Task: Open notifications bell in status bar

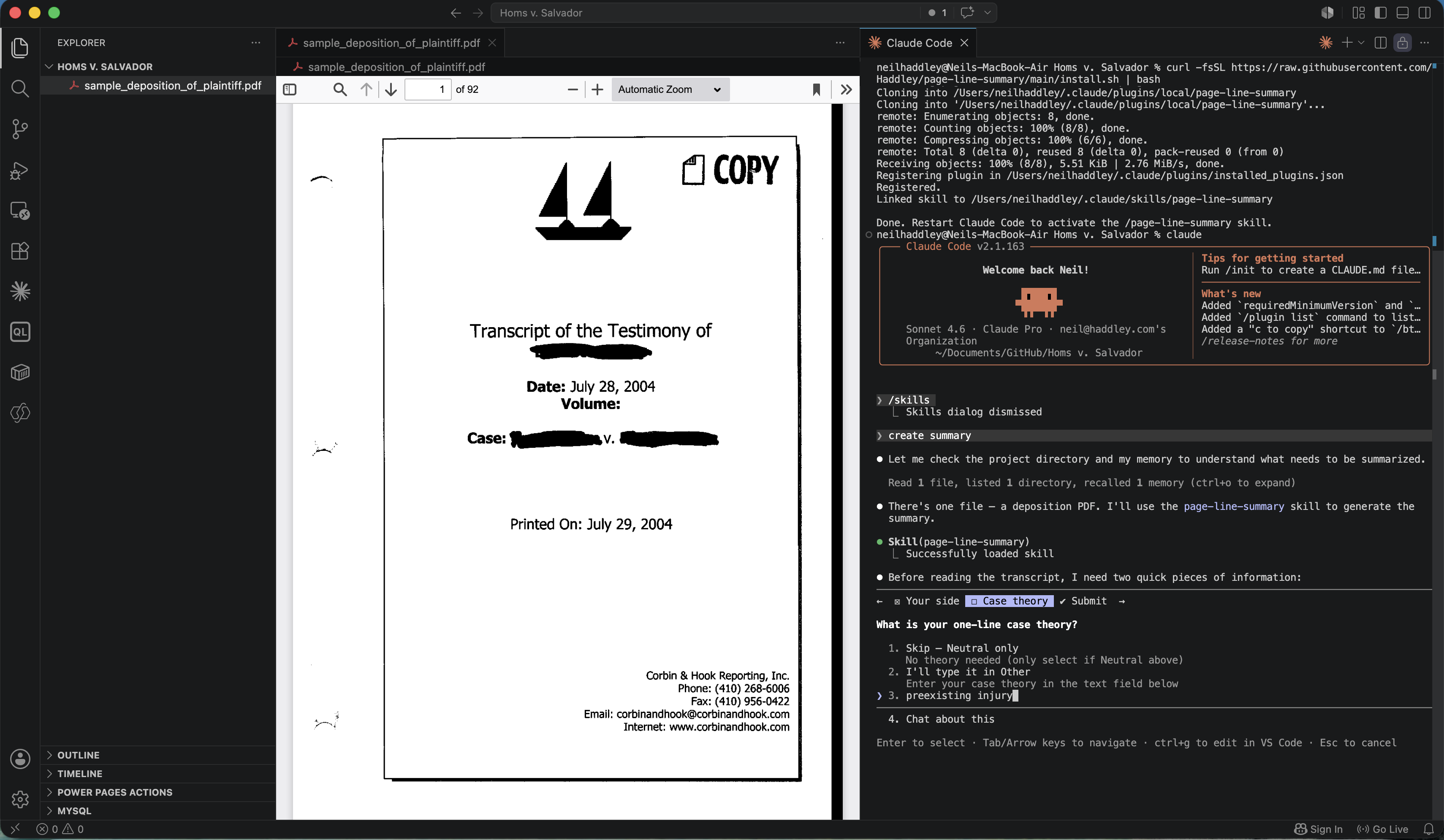Action: (1429, 829)
